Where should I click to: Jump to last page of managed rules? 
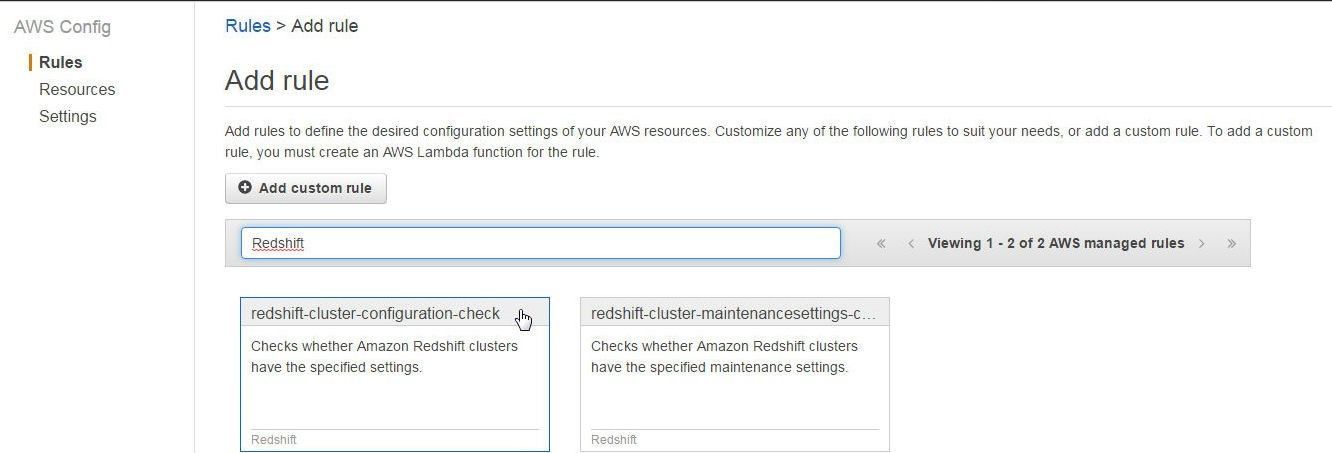1231,243
